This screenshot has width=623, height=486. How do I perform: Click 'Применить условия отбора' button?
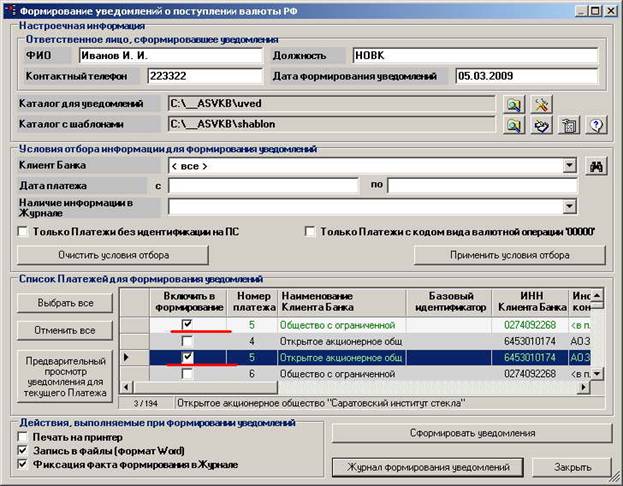pyautogui.click(x=508, y=254)
